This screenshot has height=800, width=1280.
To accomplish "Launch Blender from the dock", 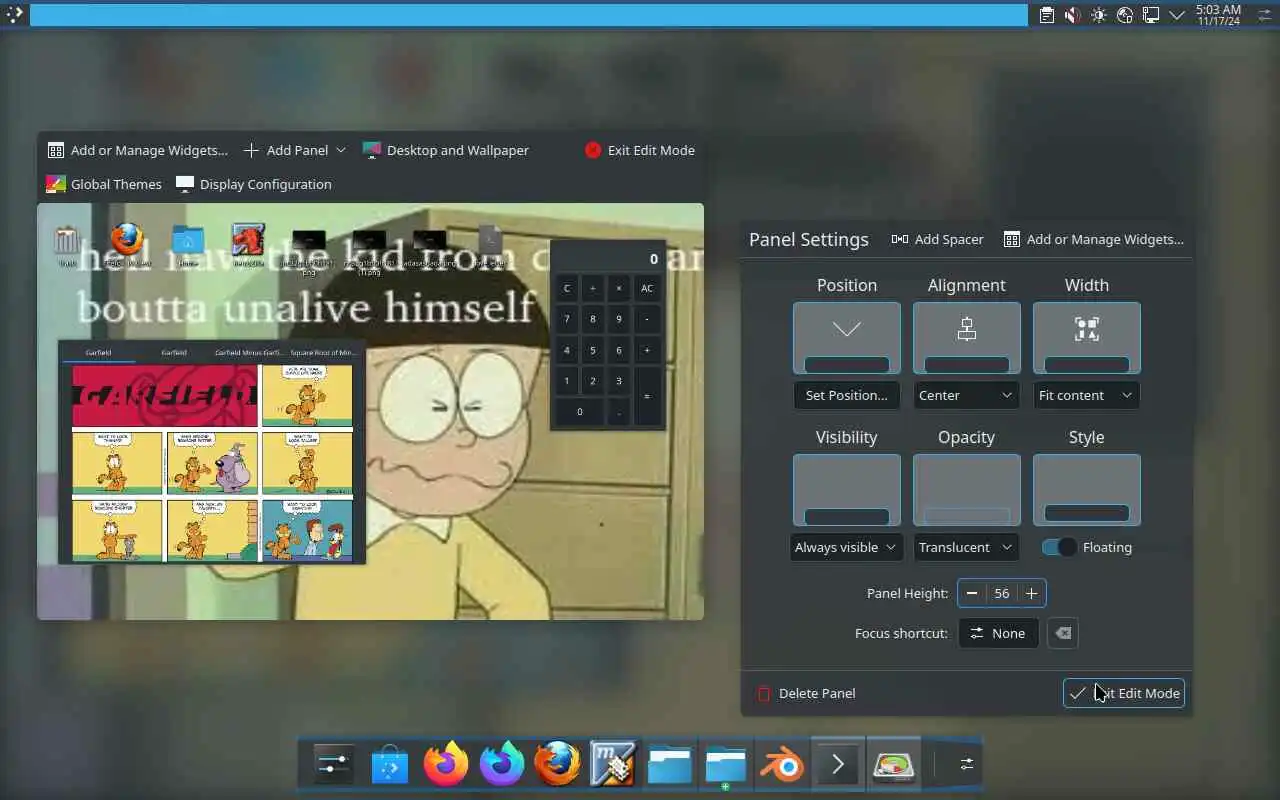I will (x=782, y=766).
